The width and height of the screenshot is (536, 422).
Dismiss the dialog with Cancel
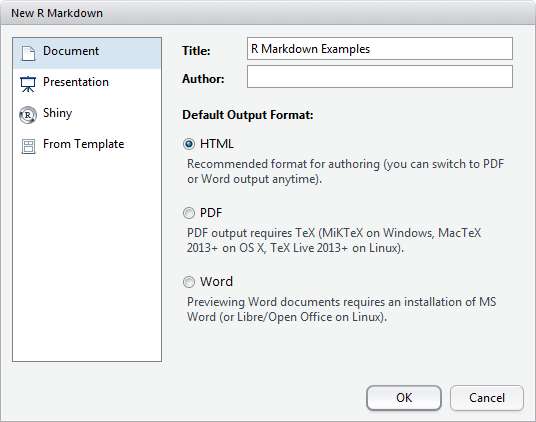pos(487,398)
